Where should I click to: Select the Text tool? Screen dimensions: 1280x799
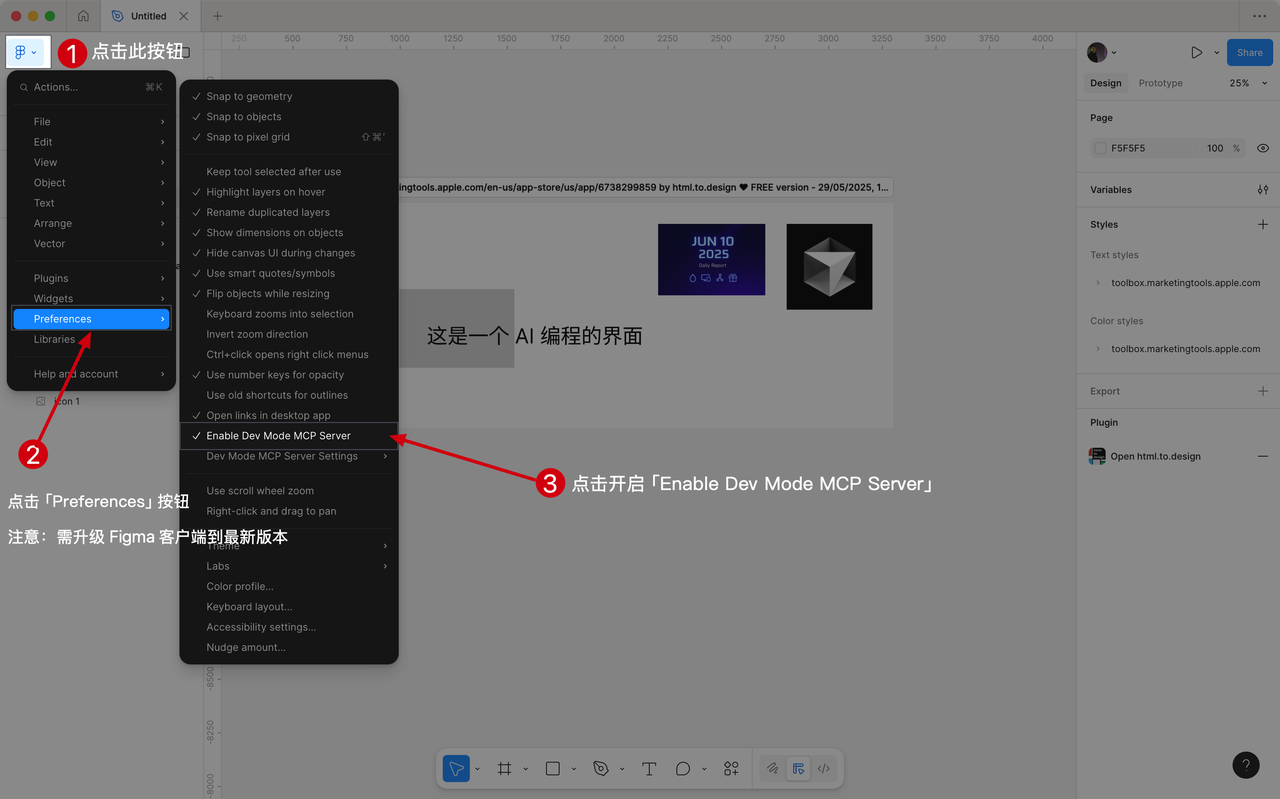click(x=649, y=768)
